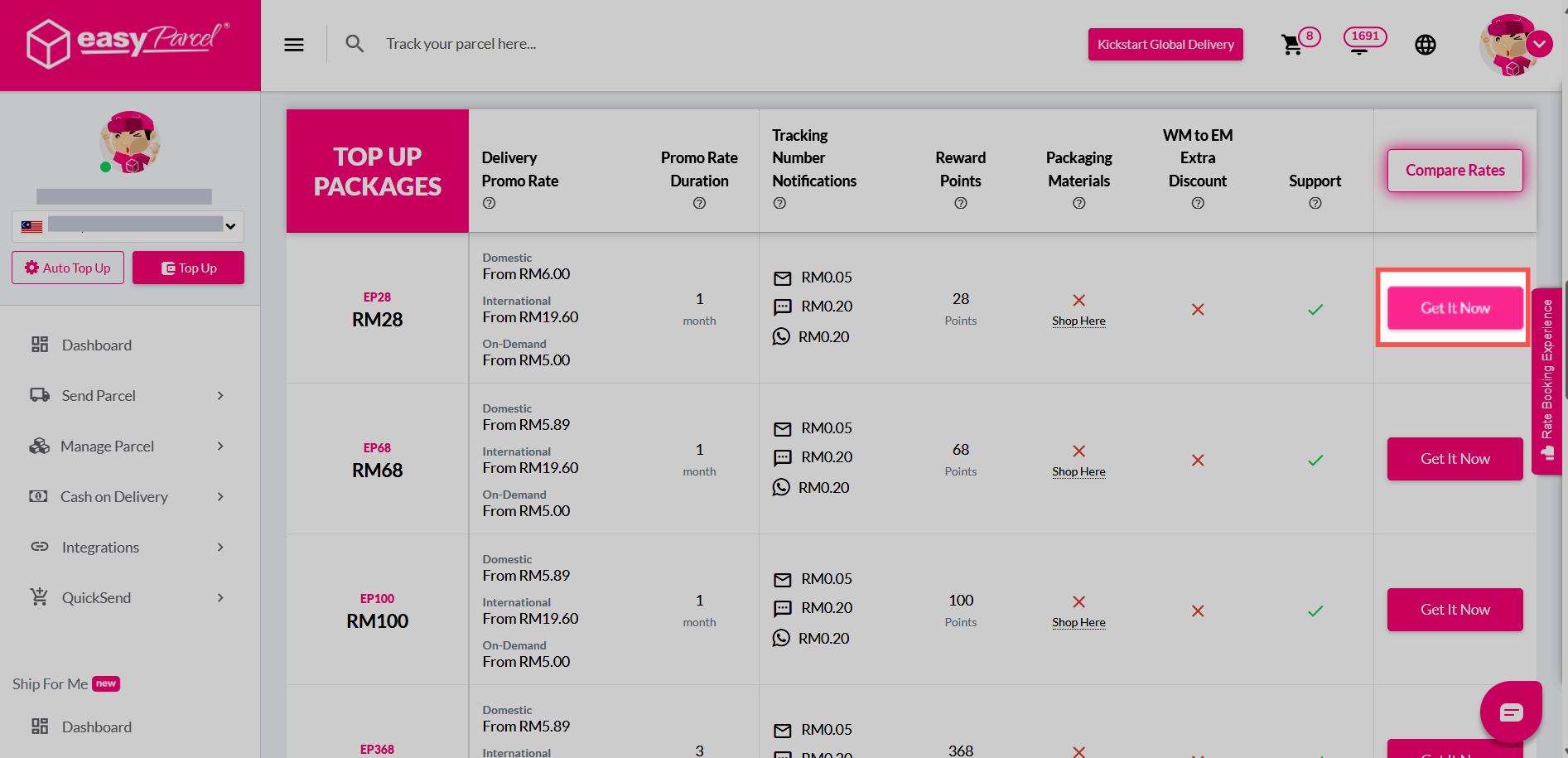This screenshot has height=758, width=1568.
Task: Expand the Manage Parcel menu
Action: pyautogui.click(x=128, y=447)
